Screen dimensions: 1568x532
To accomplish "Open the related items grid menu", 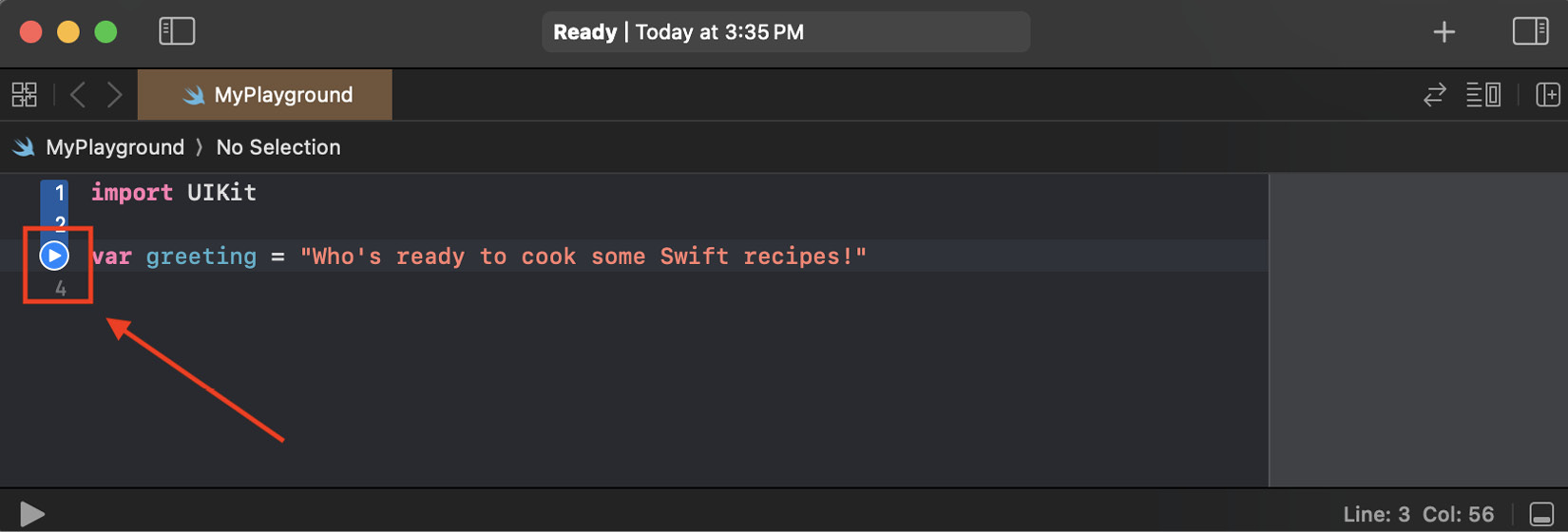I will pyautogui.click(x=25, y=95).
